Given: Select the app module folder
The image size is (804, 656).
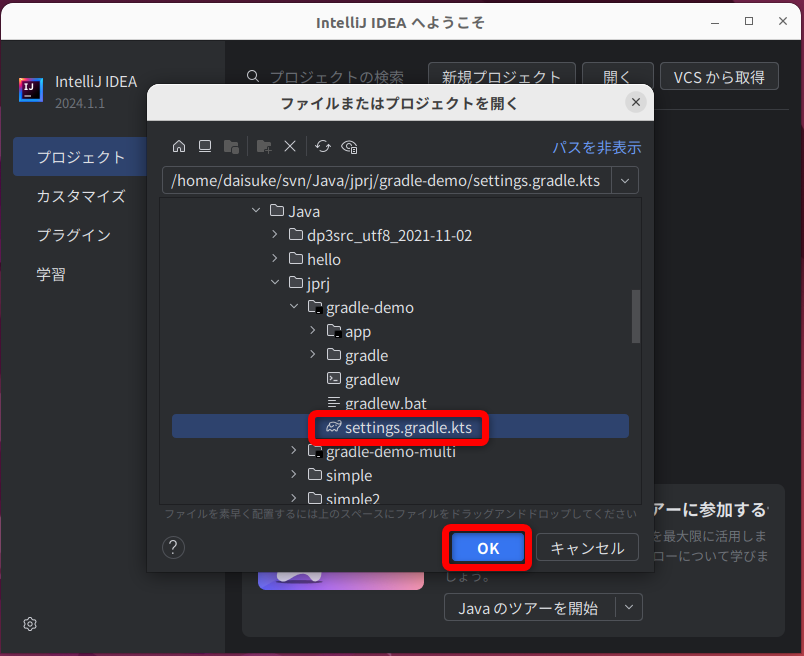Looking at the screenshot, I should tap(400, 331).
